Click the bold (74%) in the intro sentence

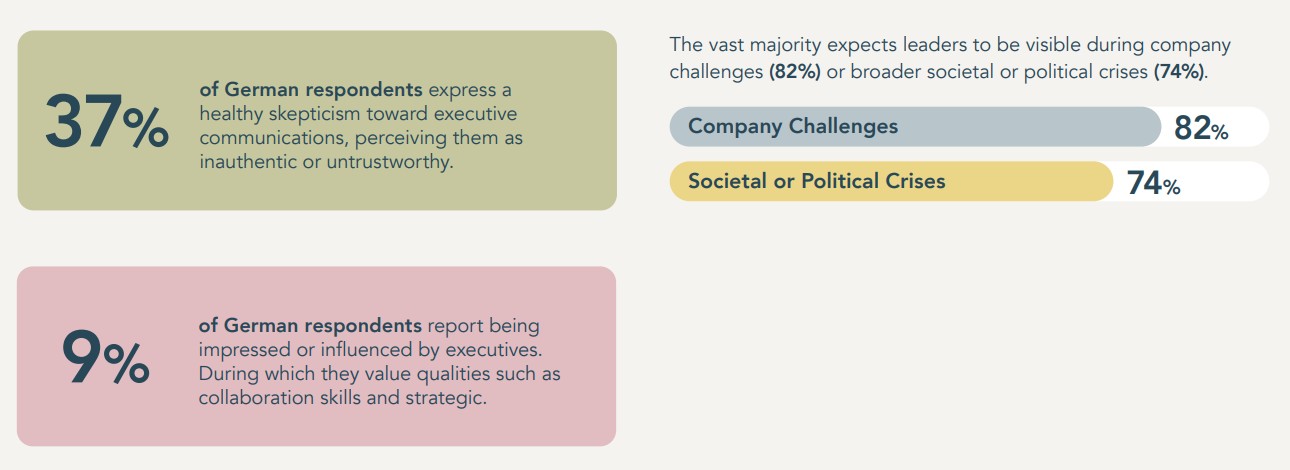pos(1179,71)
